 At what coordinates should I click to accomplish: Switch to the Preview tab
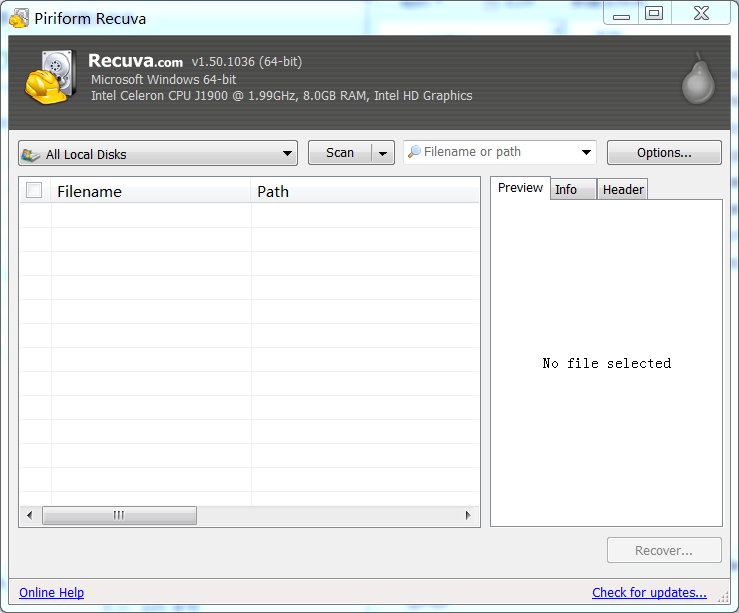point(520,188)
